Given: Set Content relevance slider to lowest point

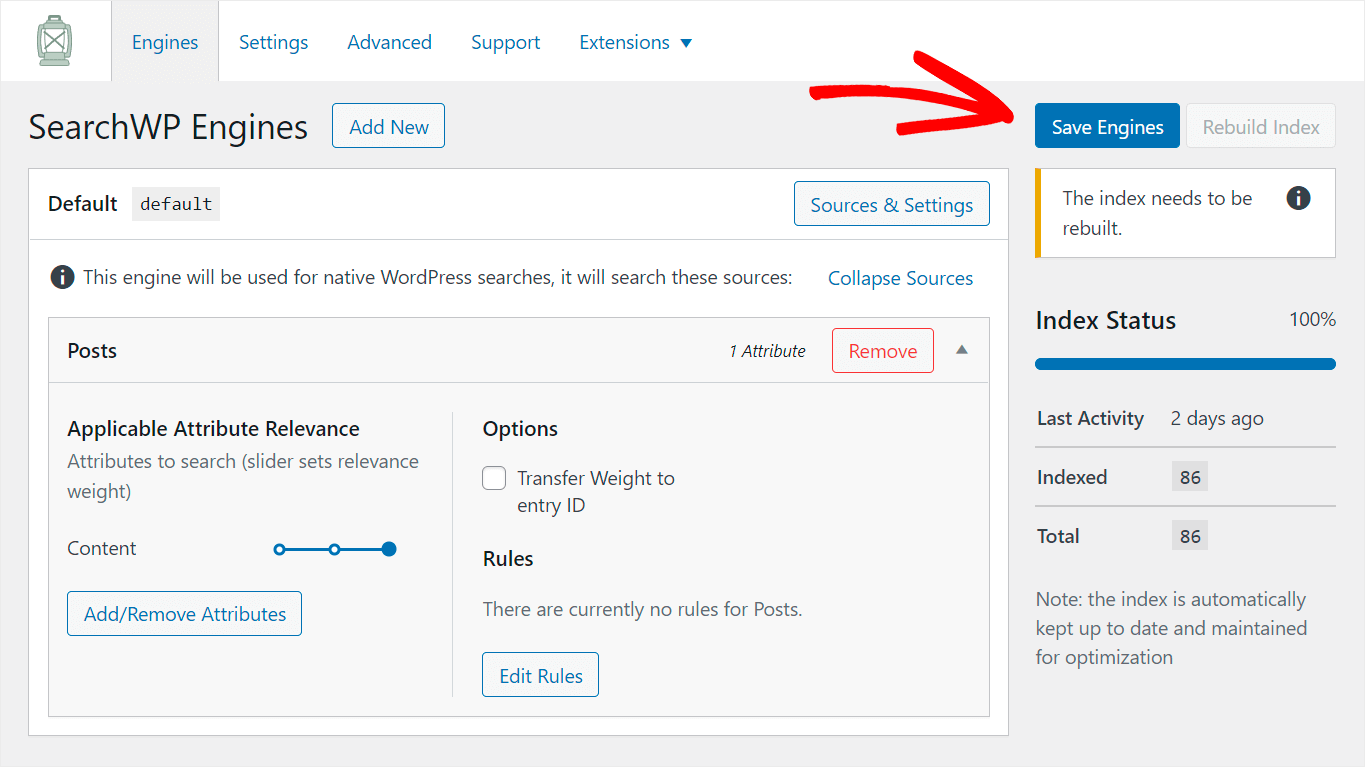Looking at the screenshot, I should [x=280, y=549].
